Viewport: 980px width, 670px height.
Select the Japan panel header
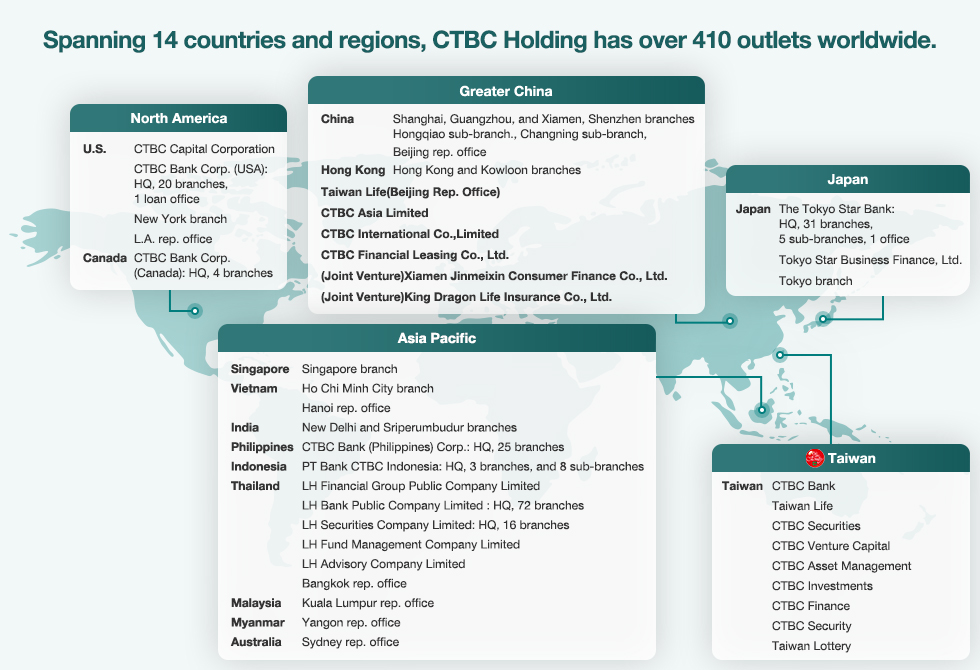[848, 179]
